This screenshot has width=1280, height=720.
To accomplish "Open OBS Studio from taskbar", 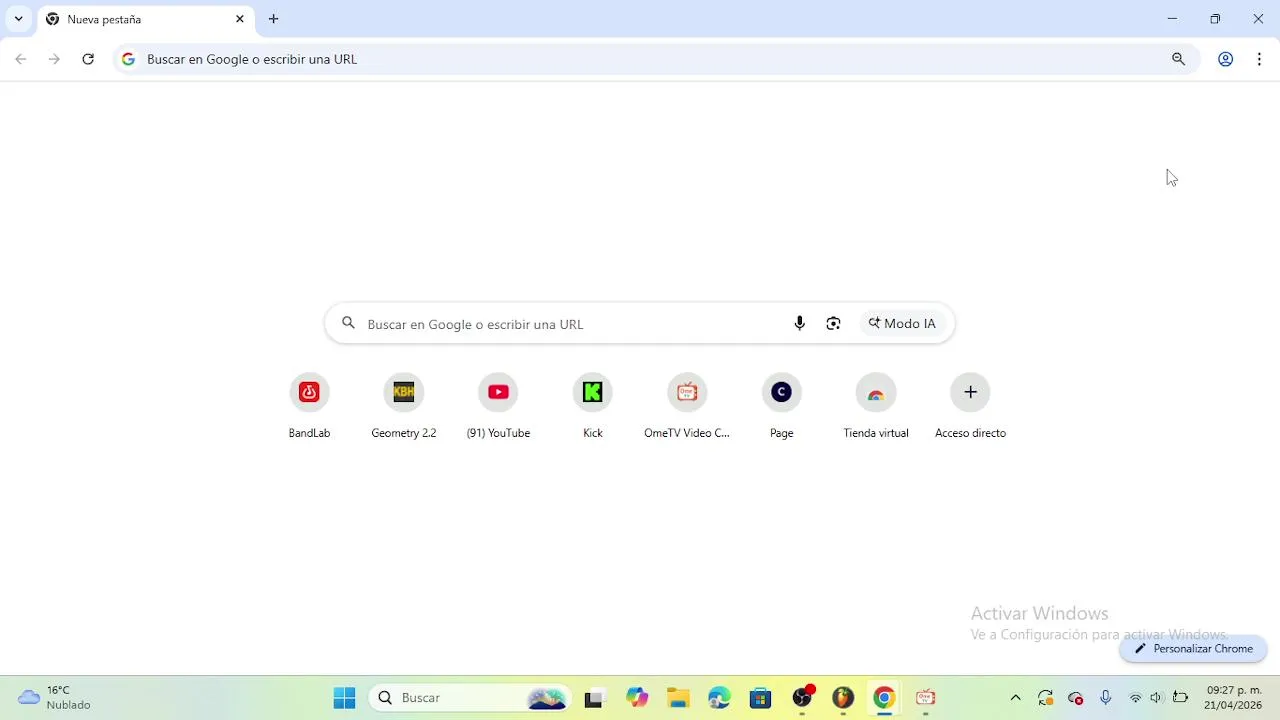I will click(803, 698).
